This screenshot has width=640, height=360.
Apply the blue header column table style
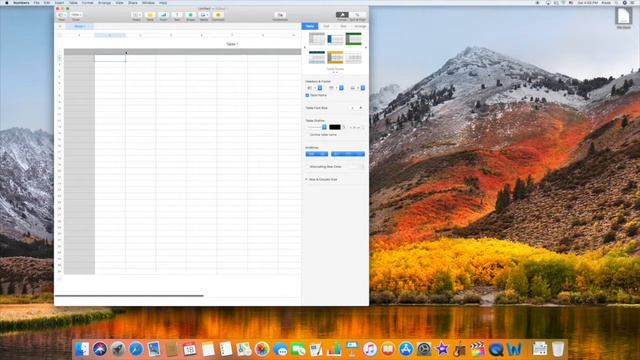pos(335,39)
